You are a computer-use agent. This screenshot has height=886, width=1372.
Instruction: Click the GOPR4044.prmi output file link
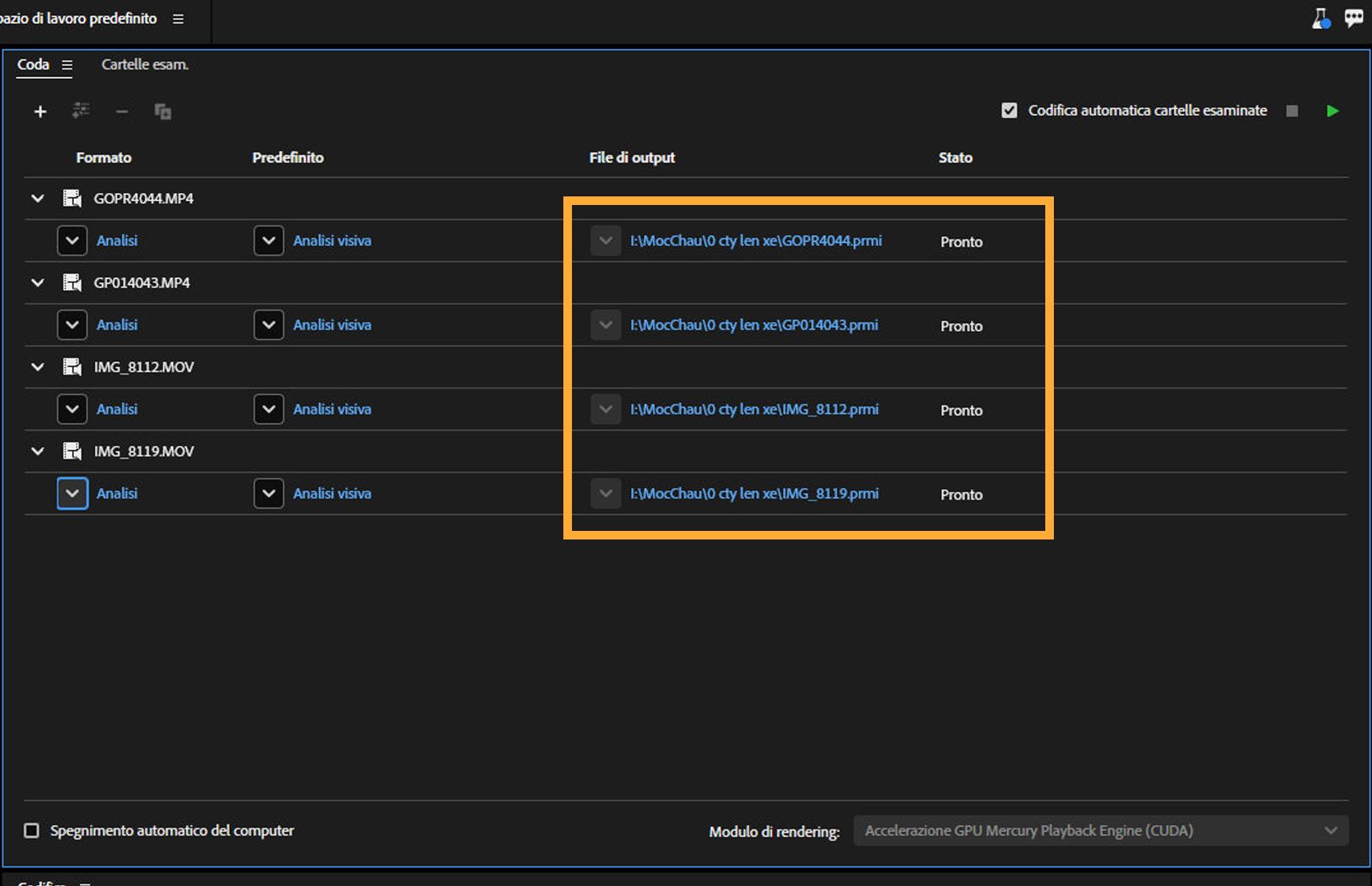(x=755, y=241)
